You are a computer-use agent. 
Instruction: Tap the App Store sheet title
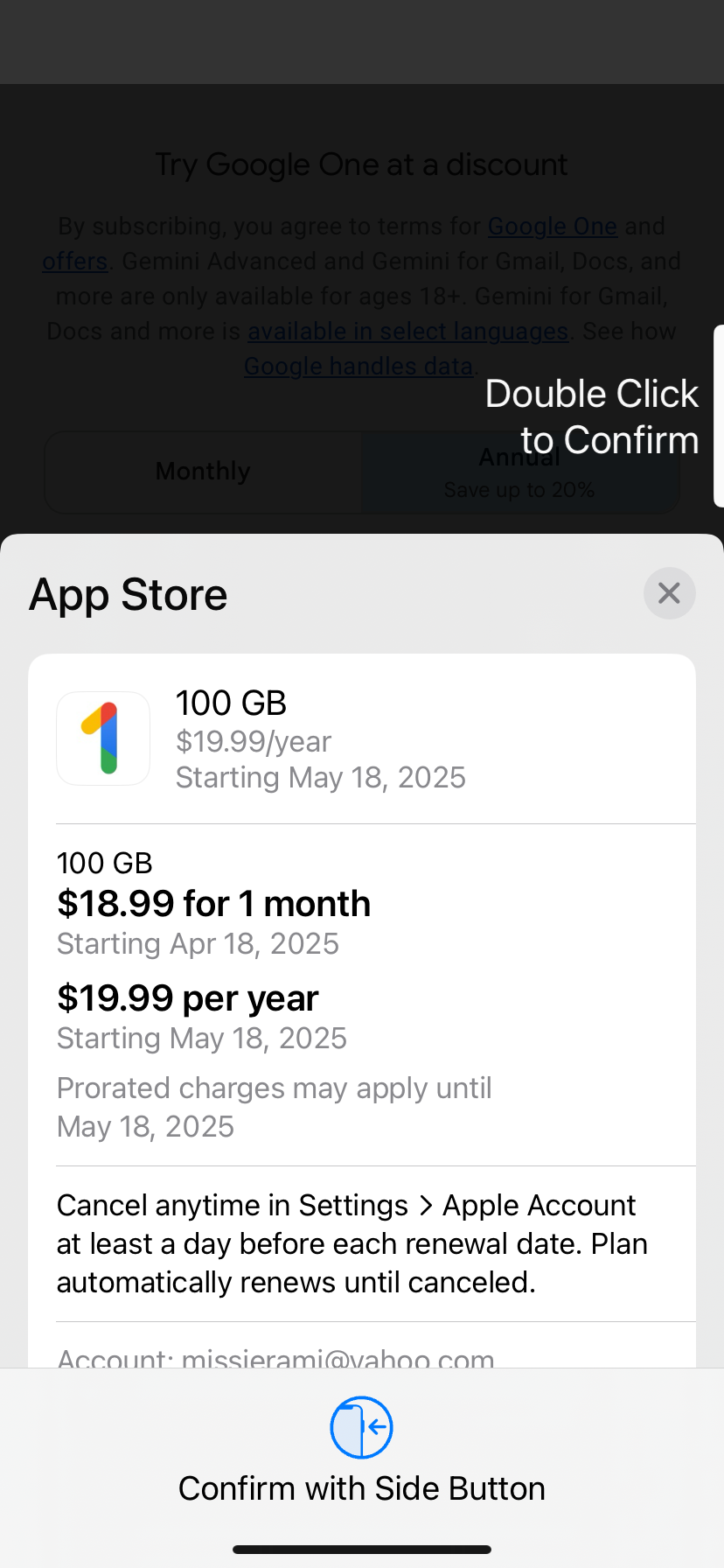(129, 595)
